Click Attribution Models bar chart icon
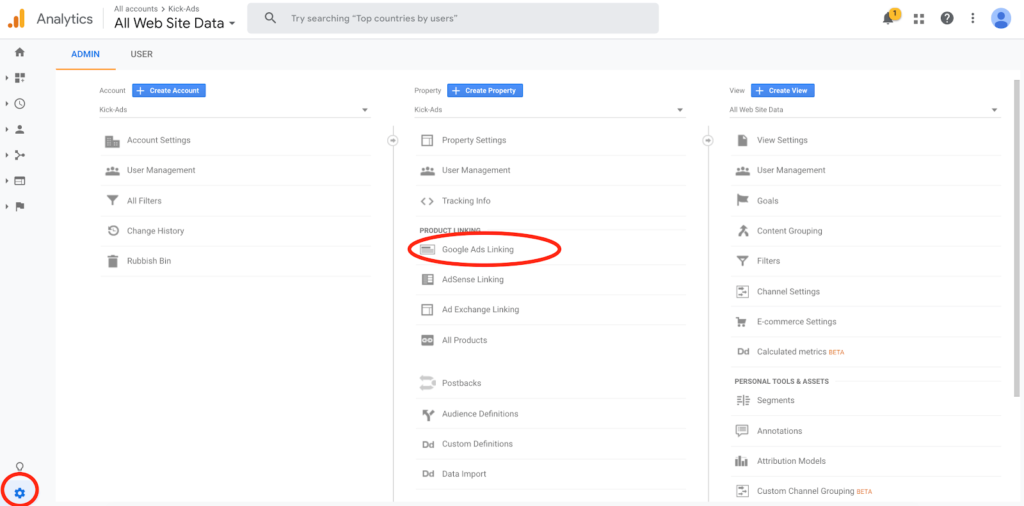 click(742, 461)
